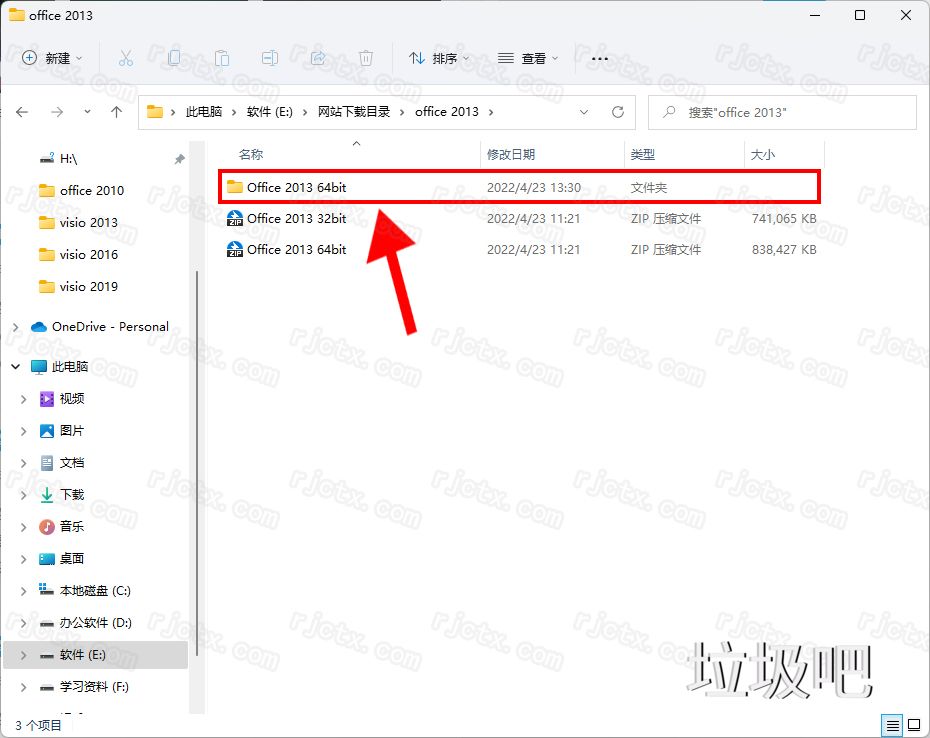Click the Cut icon in the toolbar

coord(126,58)
